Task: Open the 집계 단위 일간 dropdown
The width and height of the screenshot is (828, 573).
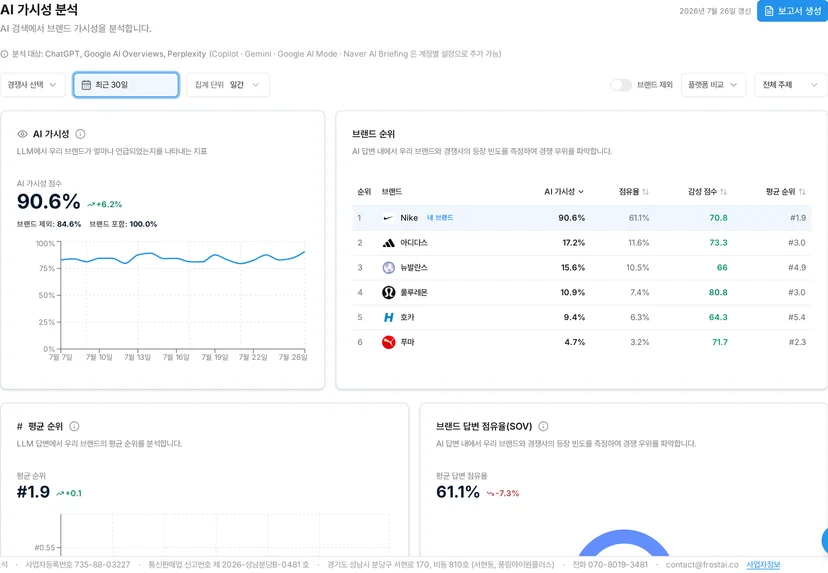Action: [228, 84]
